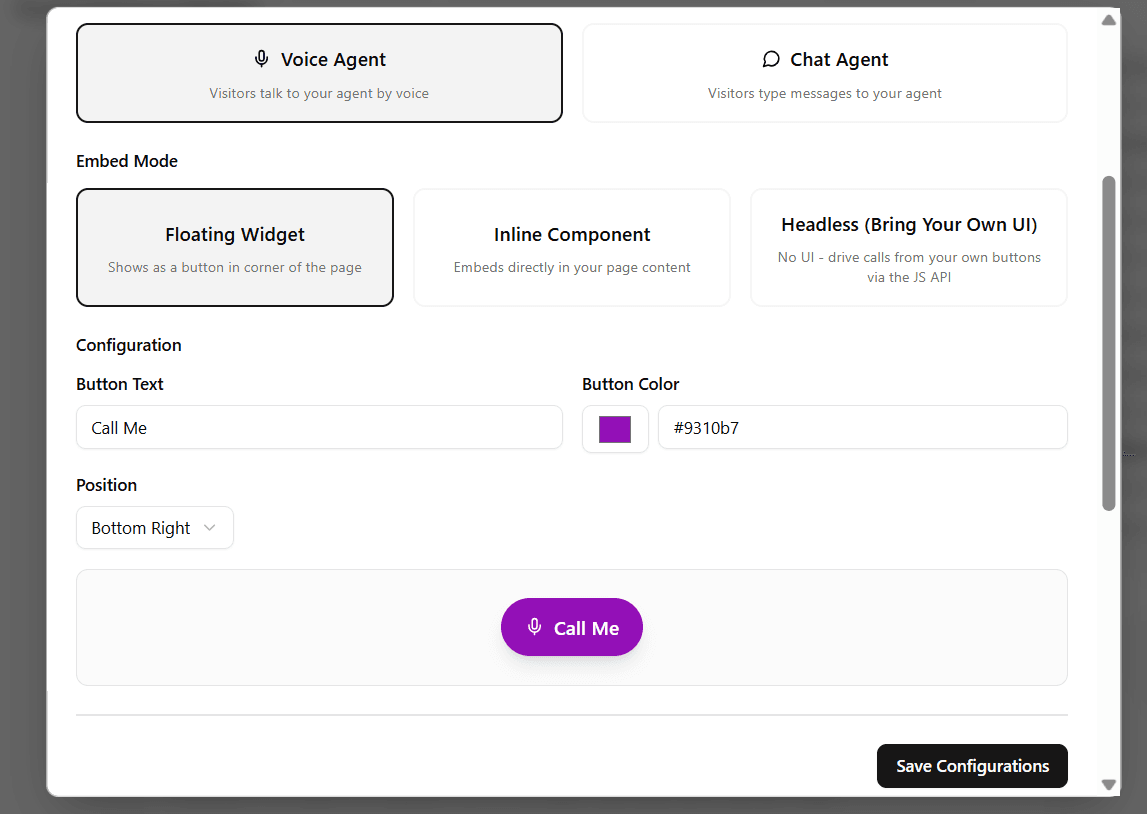Click the Call Me preview button
Image resolution: width=1147 pixels, height=814 pixels.
click(571, 627)
